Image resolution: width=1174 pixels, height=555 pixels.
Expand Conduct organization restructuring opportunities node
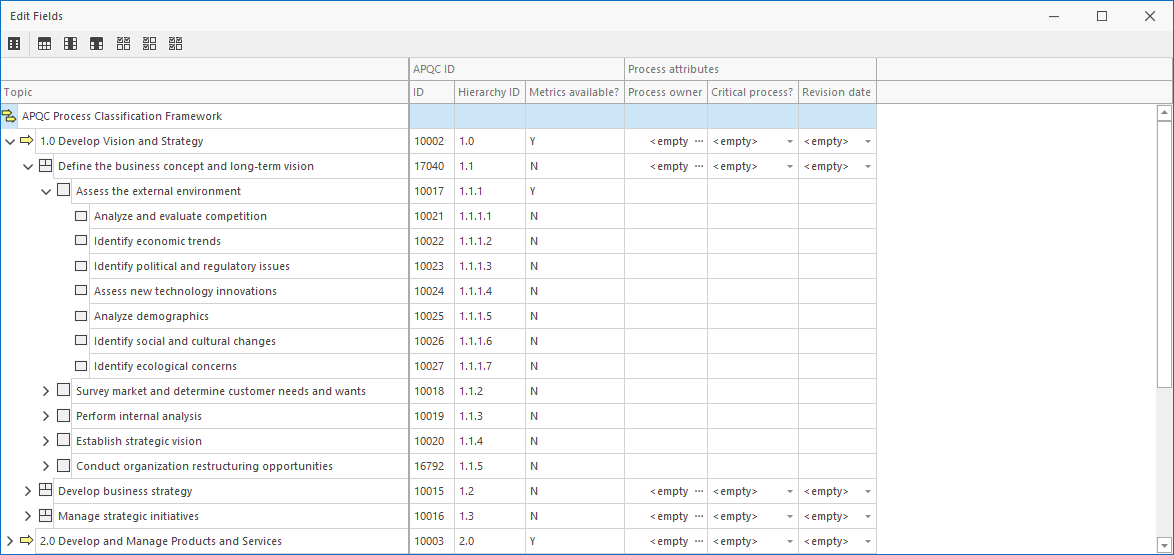pyautogui.click(x=46, y=466)
